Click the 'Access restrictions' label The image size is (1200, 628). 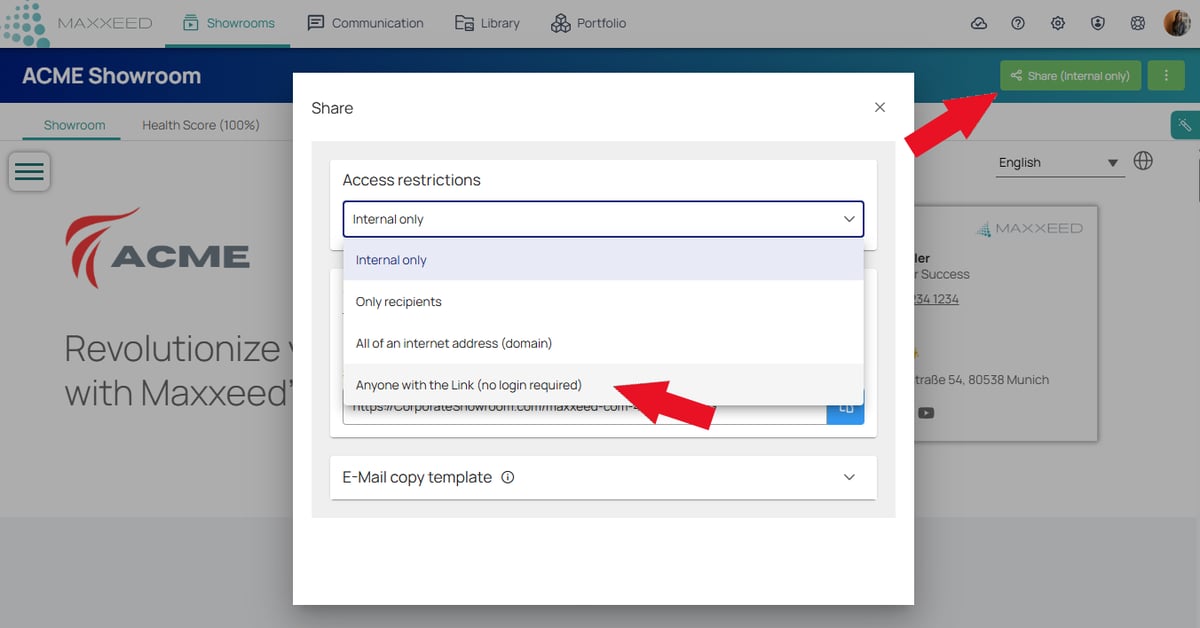411,180
